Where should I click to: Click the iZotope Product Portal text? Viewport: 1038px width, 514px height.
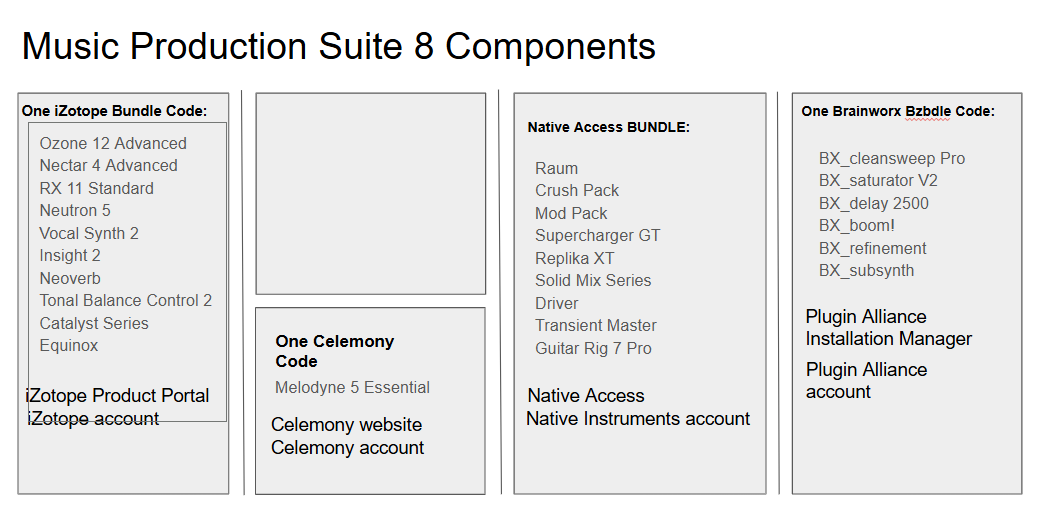click(117, 395)
